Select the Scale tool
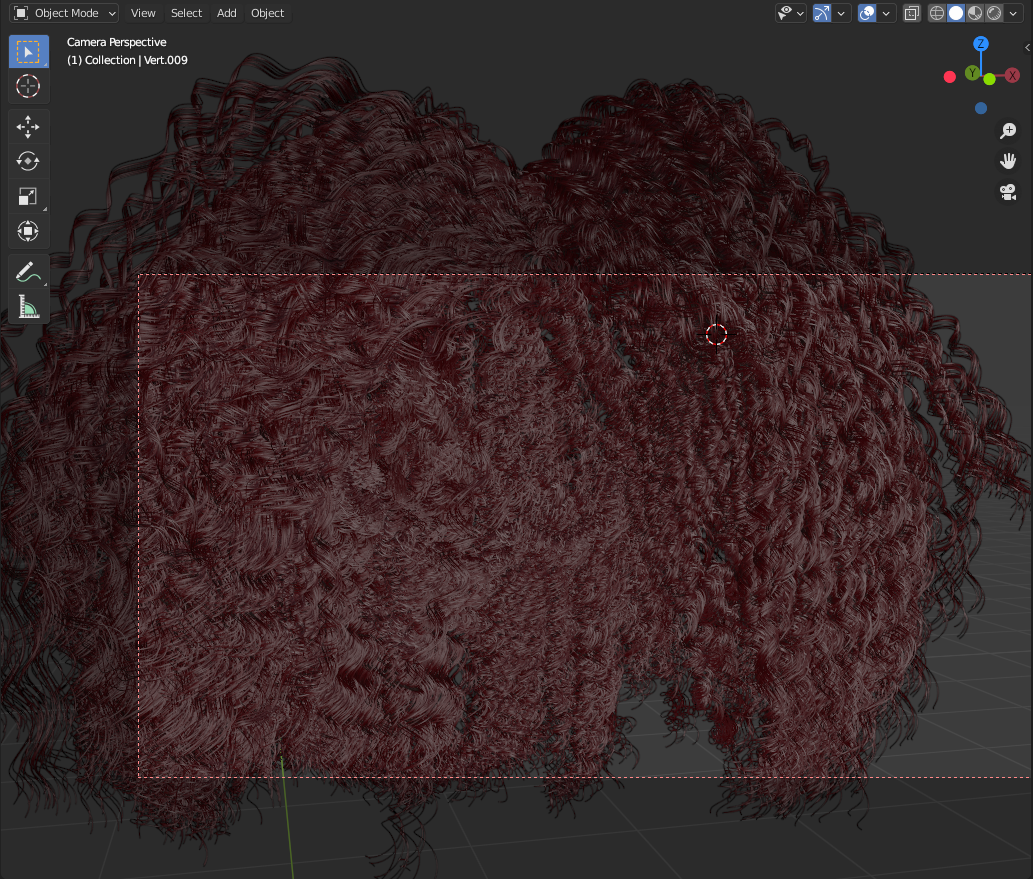The image size is (1033, 879). 28,196
